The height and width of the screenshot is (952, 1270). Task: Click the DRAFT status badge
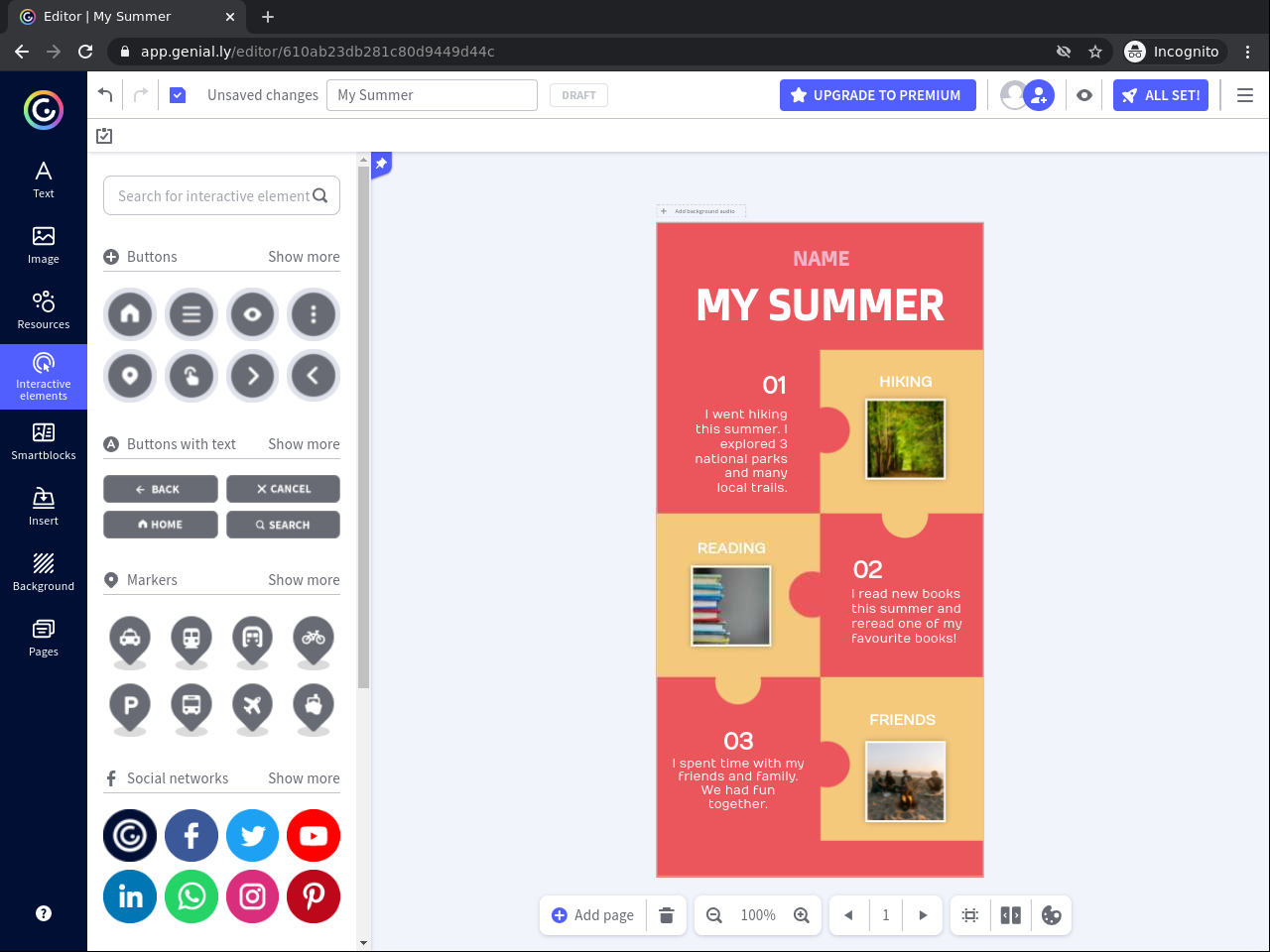pos(578,95)
